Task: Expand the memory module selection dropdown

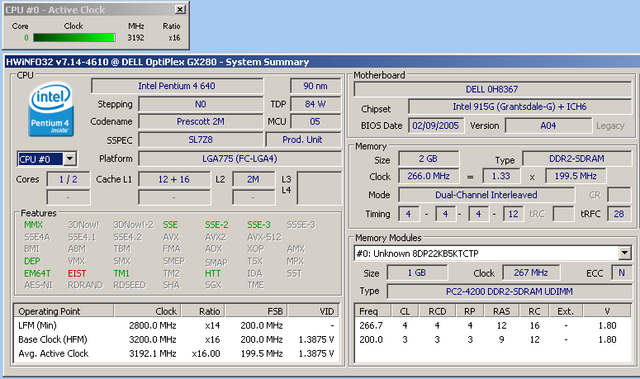Action: [x=624, y=253]
